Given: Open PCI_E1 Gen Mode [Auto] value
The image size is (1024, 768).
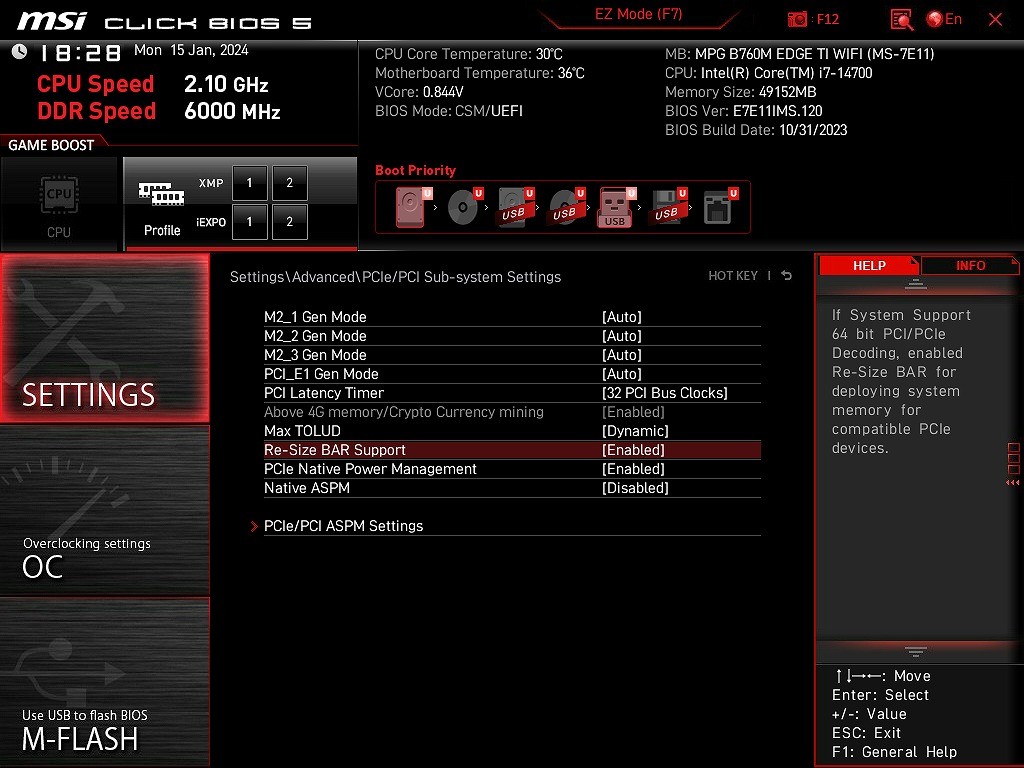Looking at the screenshot, I should (x=621, y=374).
